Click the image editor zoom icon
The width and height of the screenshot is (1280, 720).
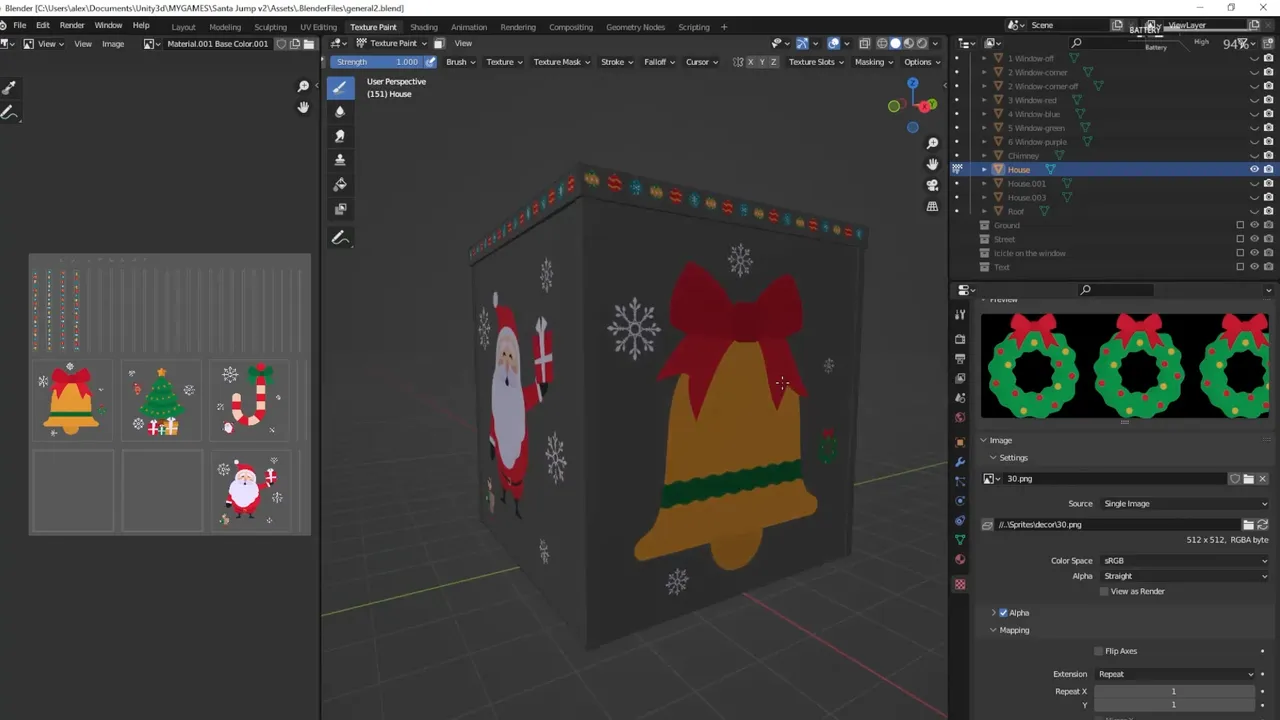[303, 87]
